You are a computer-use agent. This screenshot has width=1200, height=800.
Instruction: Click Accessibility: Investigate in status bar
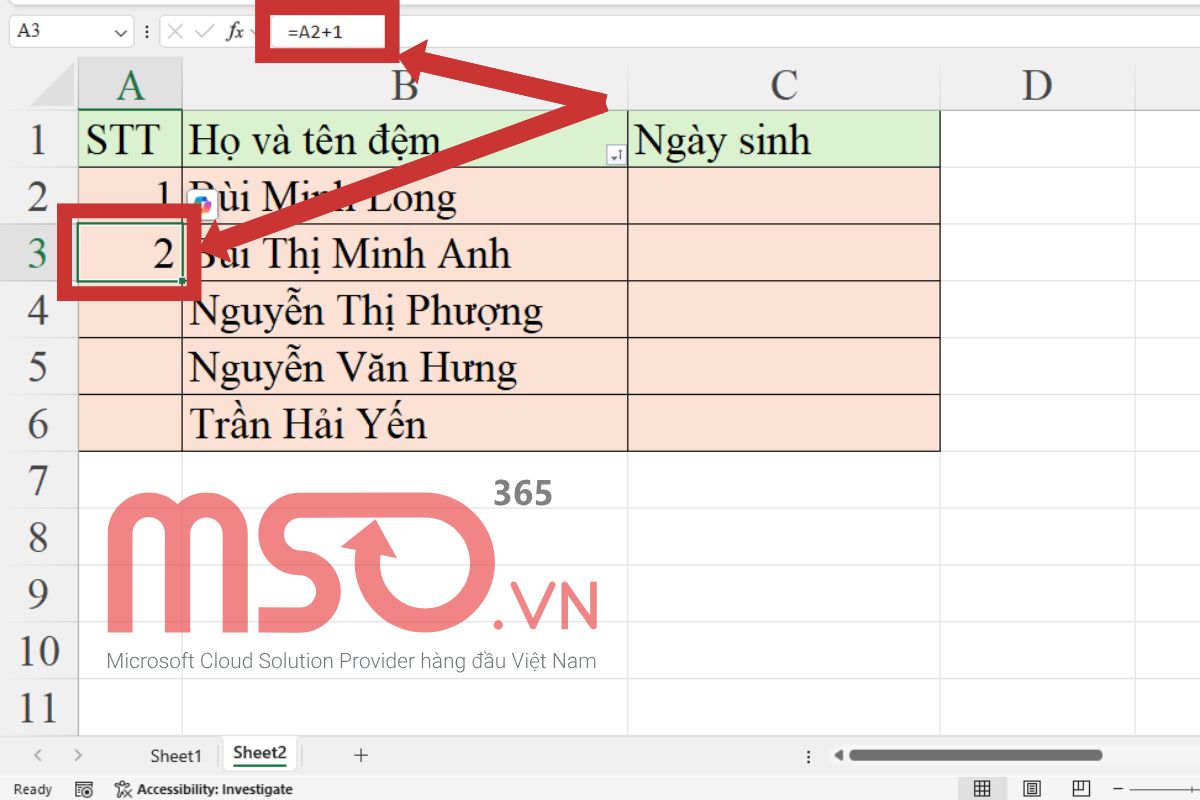(204, 789)
